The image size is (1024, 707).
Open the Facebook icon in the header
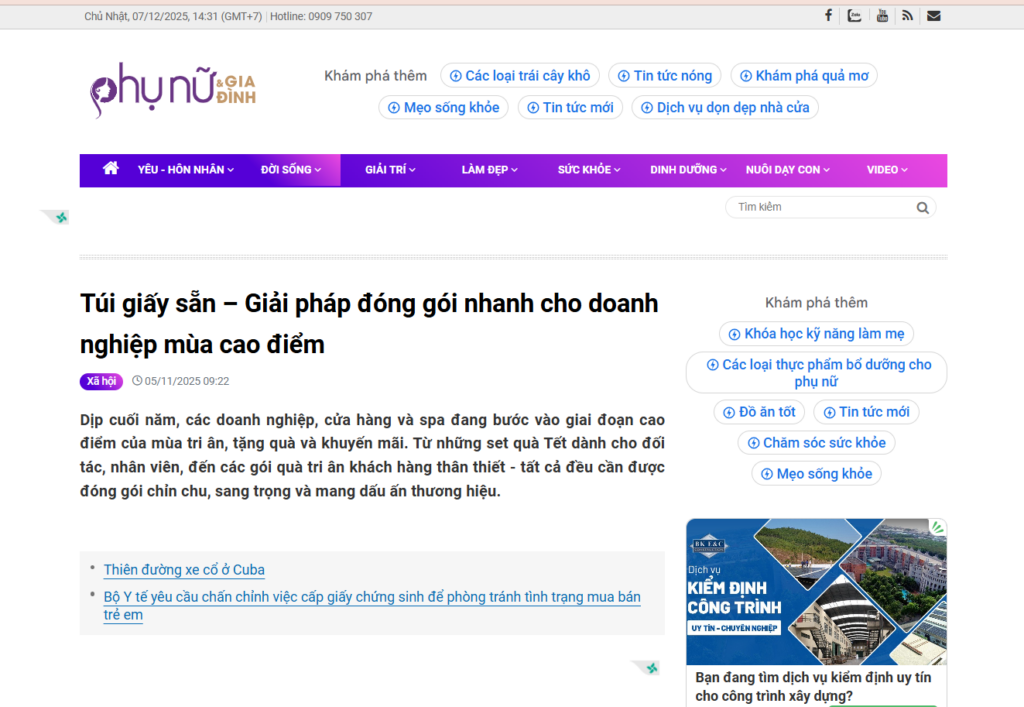point(828,15)
